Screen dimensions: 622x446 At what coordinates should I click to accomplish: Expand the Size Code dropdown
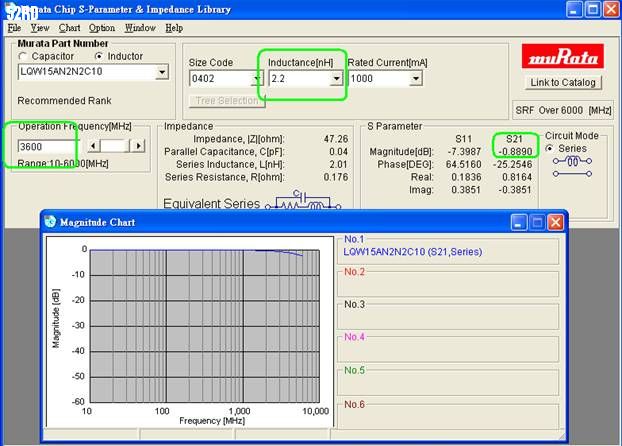click(256, 79)
